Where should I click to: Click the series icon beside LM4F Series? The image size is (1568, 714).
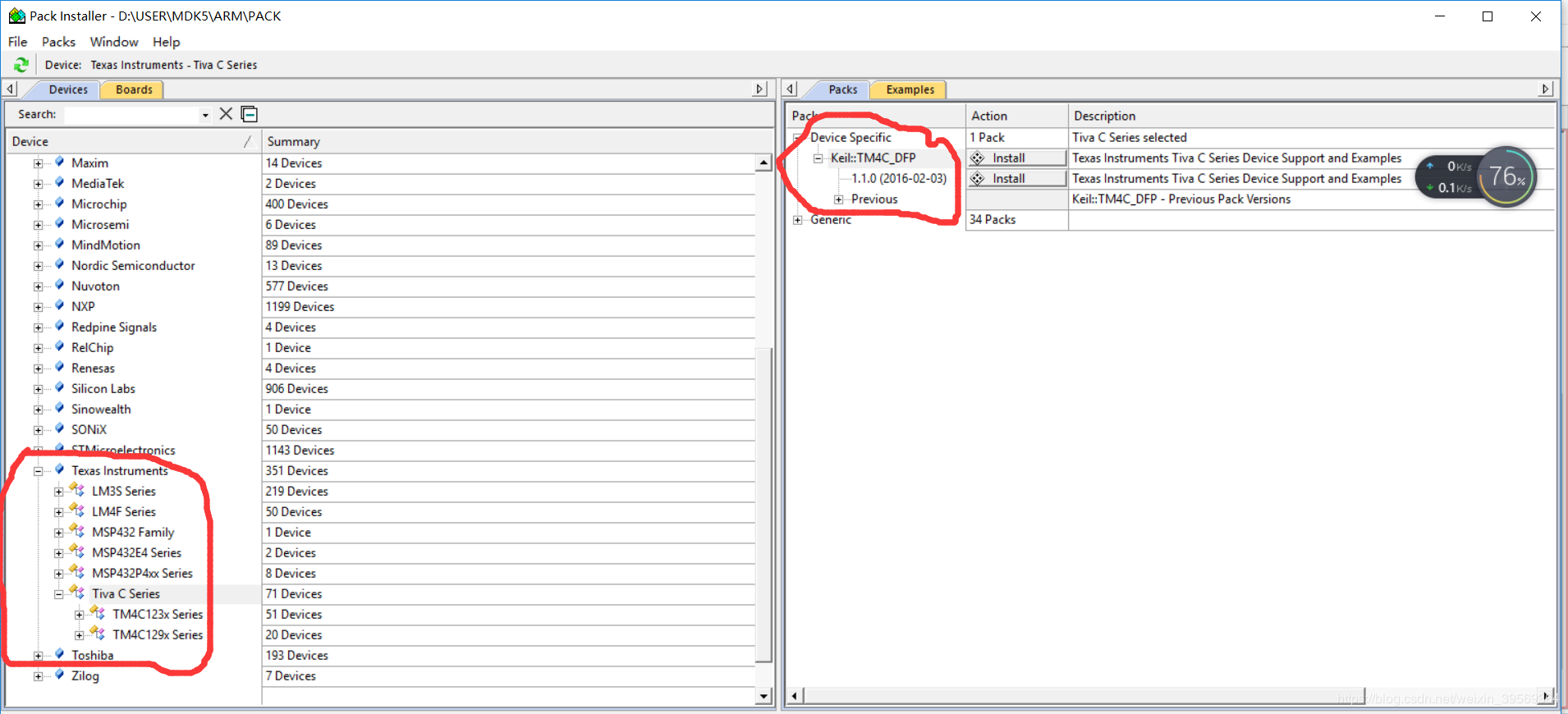(77, 510)
